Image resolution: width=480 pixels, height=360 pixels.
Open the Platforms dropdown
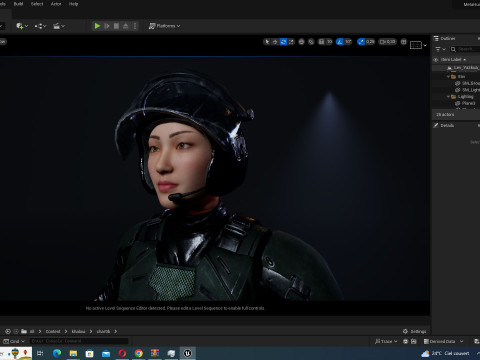164,26
